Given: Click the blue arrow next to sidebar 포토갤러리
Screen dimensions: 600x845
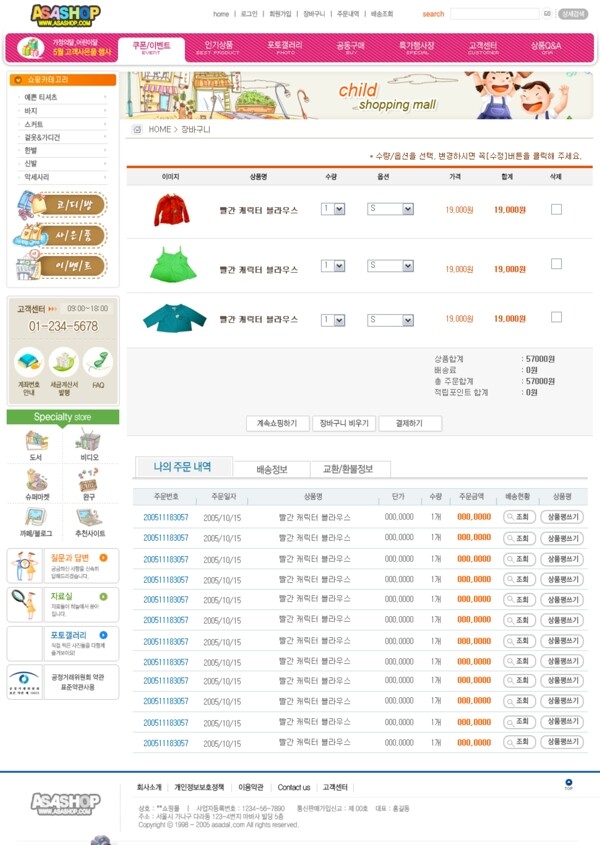Looking at the screenshot, I should tap(103, 635).
